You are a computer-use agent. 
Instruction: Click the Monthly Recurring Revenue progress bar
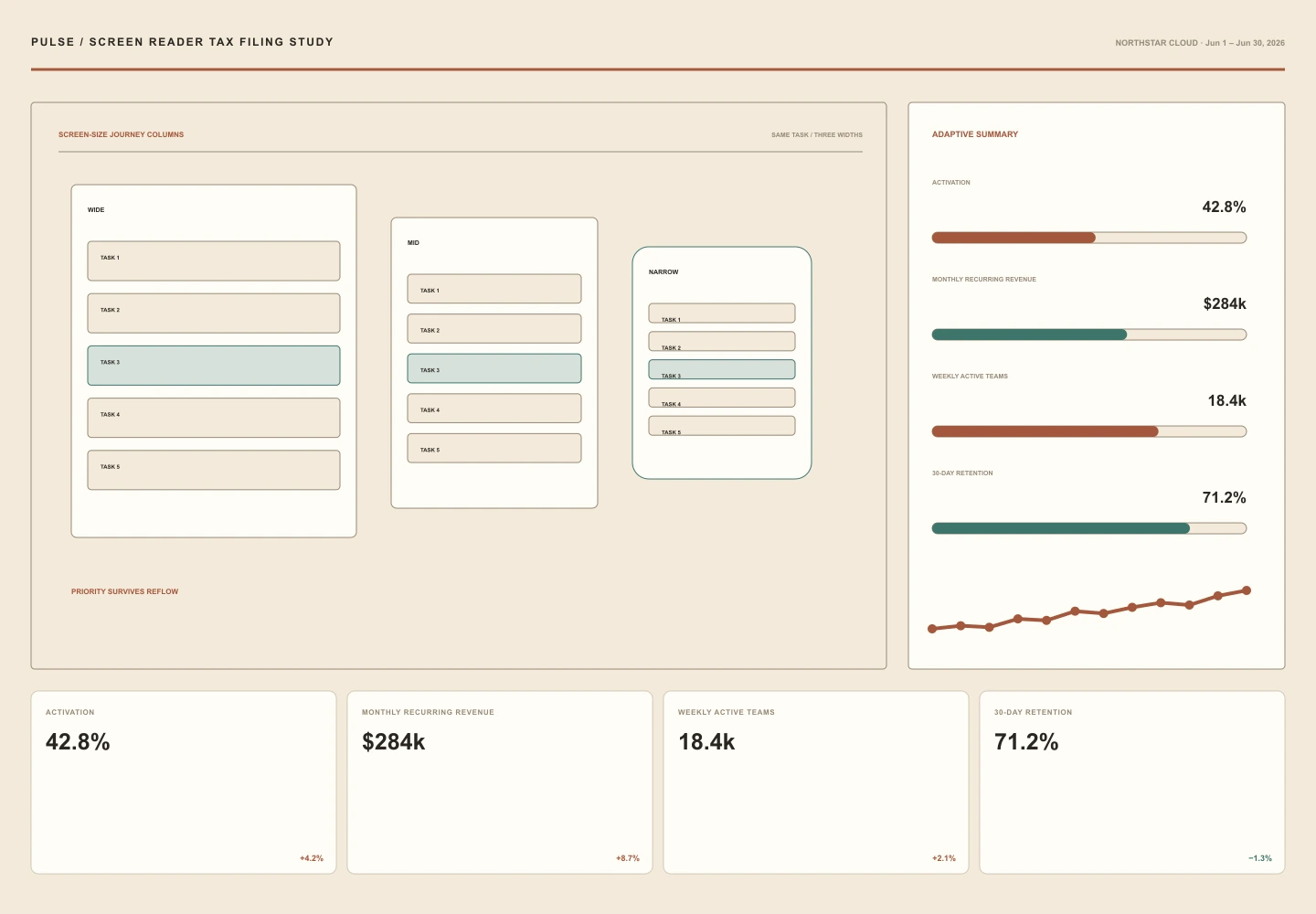pos(1089,335)
